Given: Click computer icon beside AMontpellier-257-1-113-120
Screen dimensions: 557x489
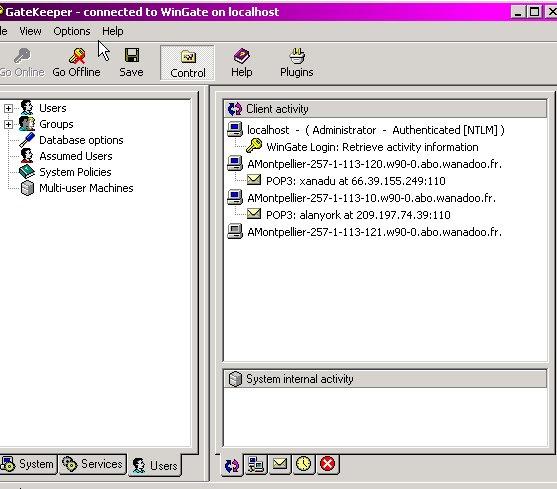Looking at the screenshot, I should point(235,163).
